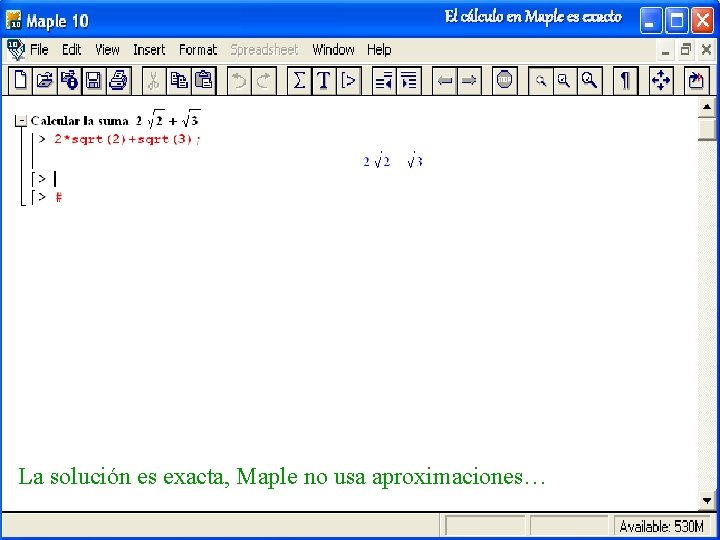This screenshot has width=720, height=540.
Task: Click the scroll down arrow of the scrollbar
Action: tap(707, 500)
